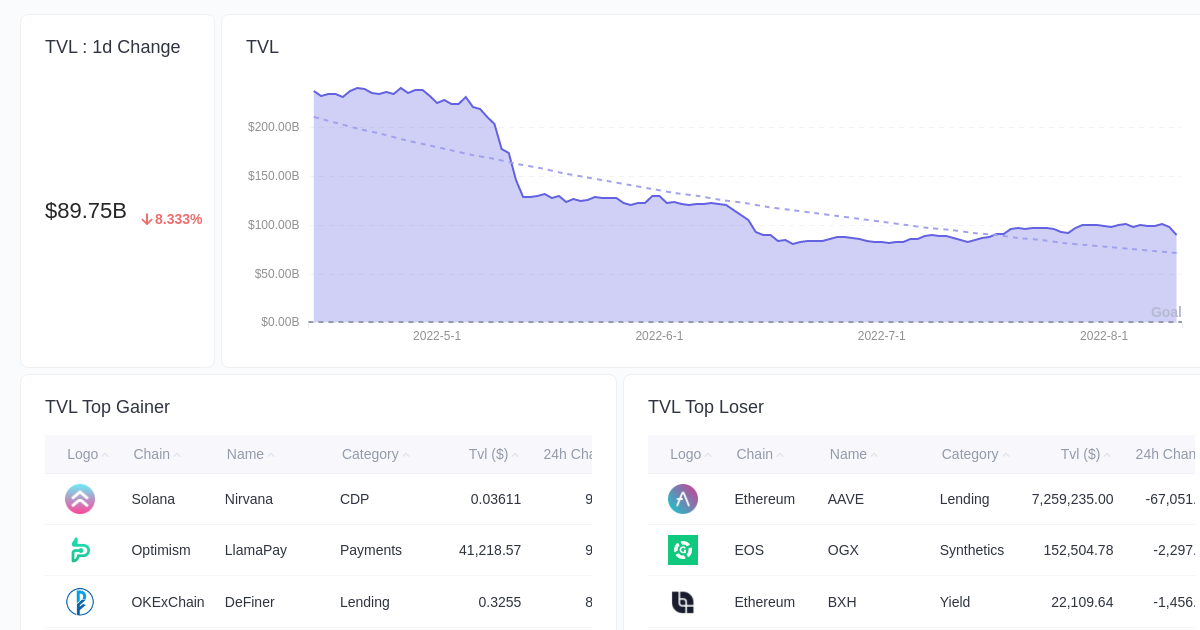
Task: Click the Logo column sort icon in Top Loser
Action: point(708,454)
